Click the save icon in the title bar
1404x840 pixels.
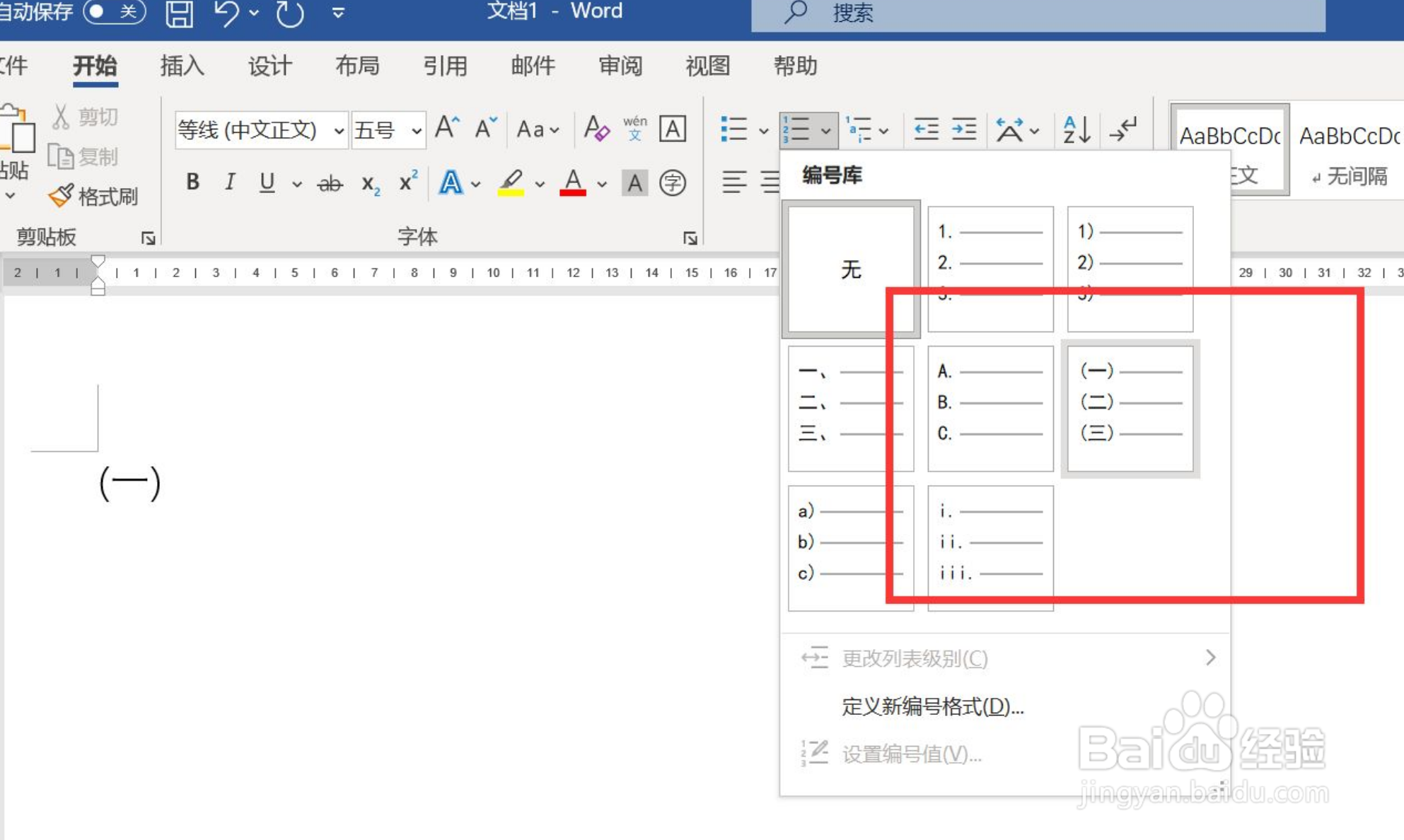coord(179,13)
